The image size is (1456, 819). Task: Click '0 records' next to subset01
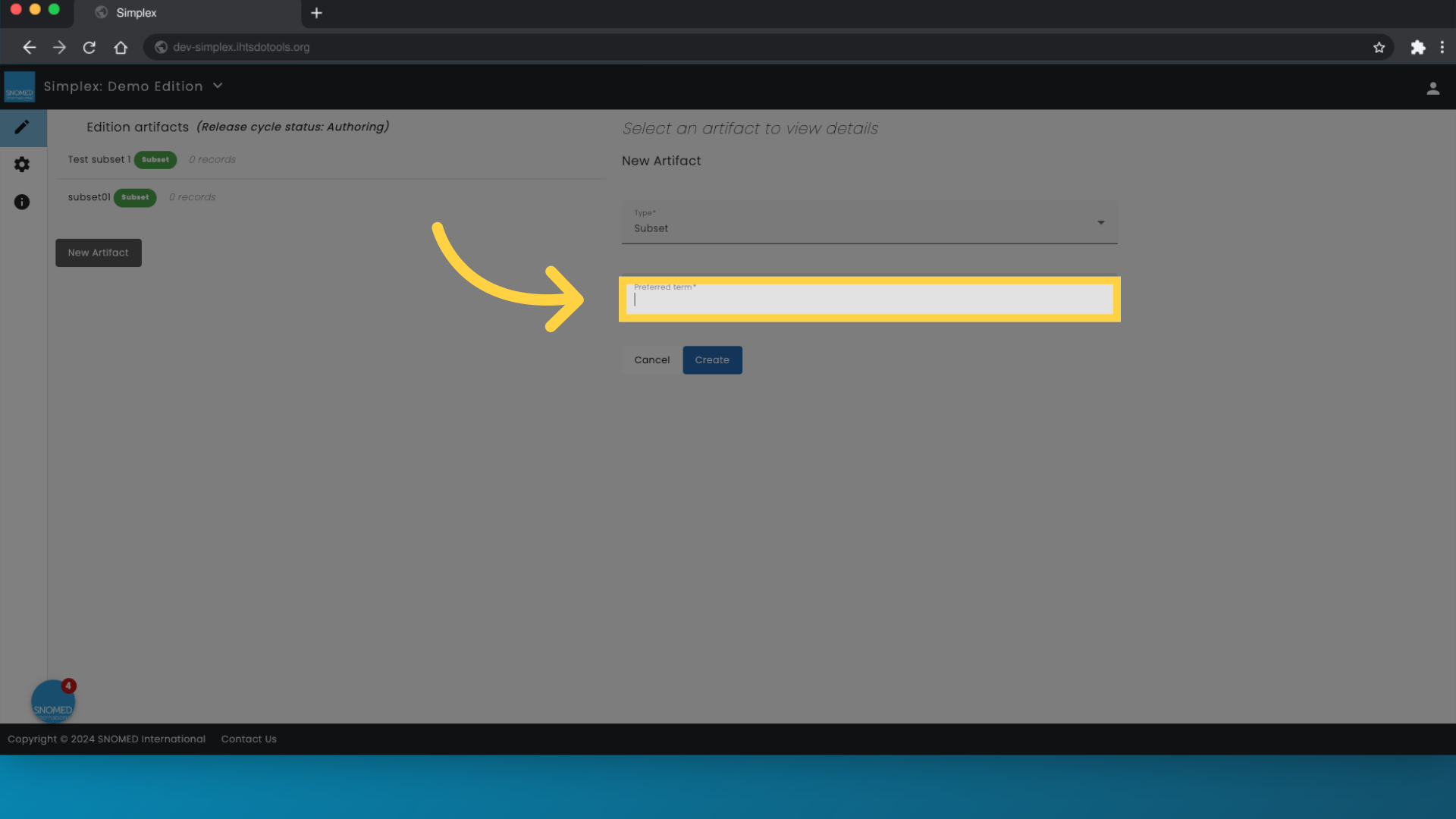(x=192, y=197)
